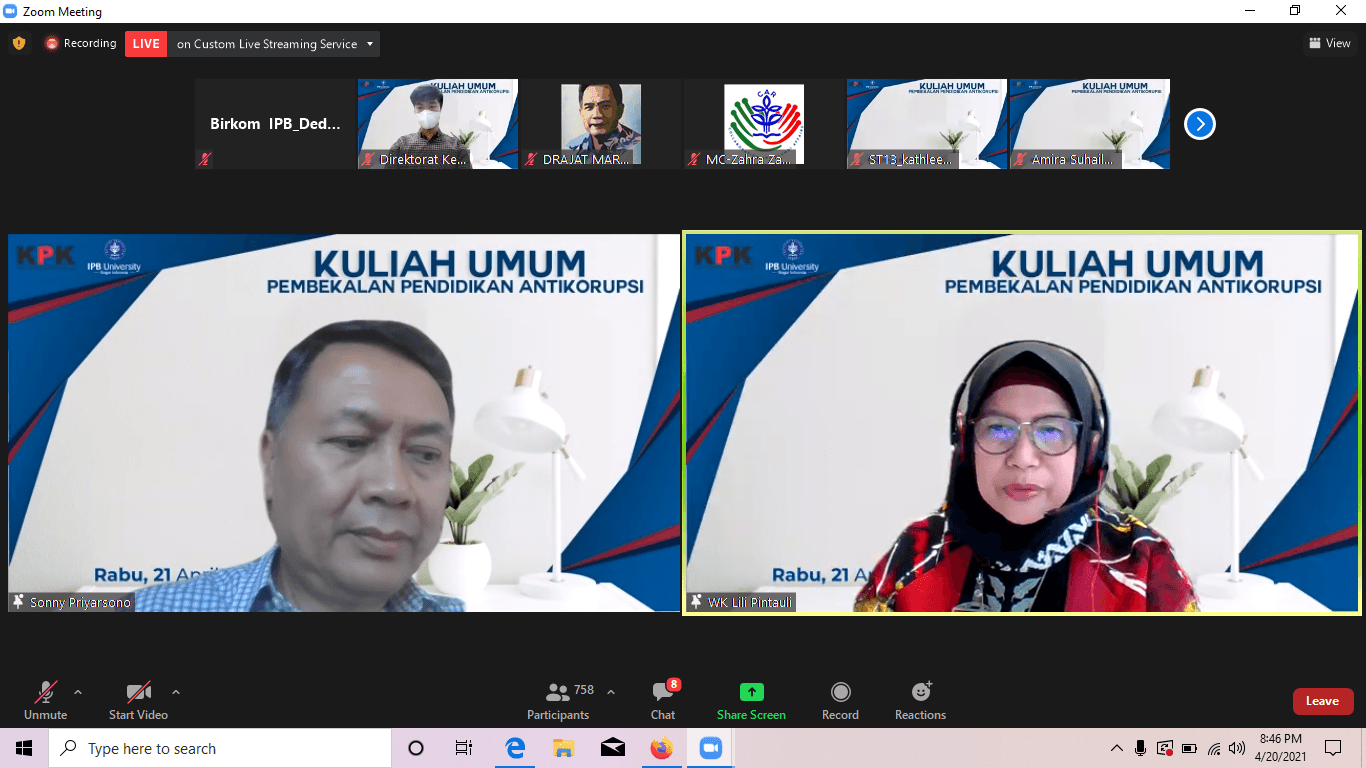The width and height of the screenshot is (1366, 768).
Task: Click the Leave meeting button
Action: click(1322, 701)
